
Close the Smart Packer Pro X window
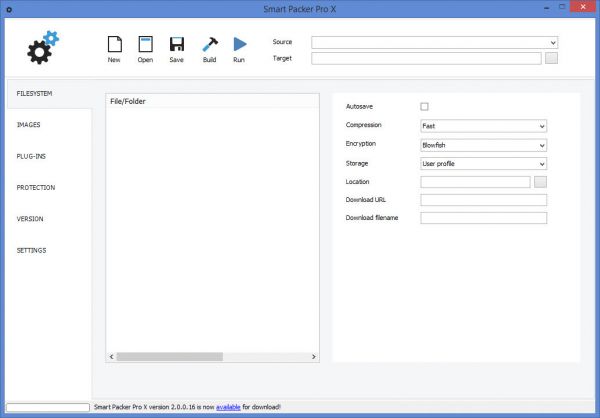coord(583,7)
